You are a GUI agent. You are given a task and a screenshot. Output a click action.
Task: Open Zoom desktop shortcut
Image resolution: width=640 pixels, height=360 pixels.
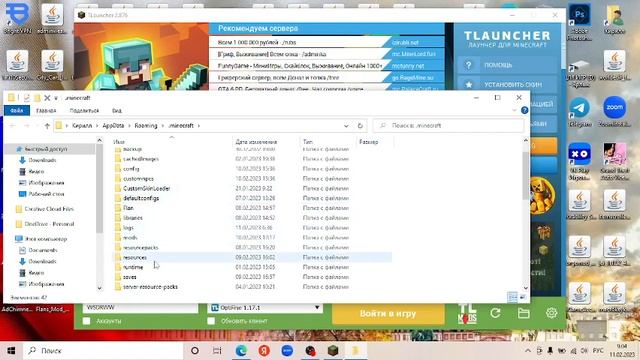coord(614,112)
